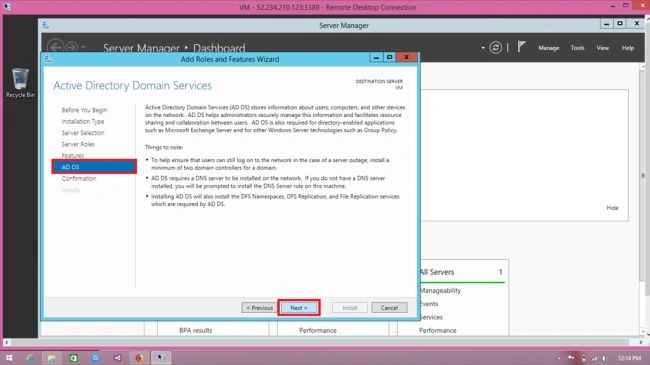650x365 pixels.
Task: Jump to the Confirmation step
Action: (79, 178)
